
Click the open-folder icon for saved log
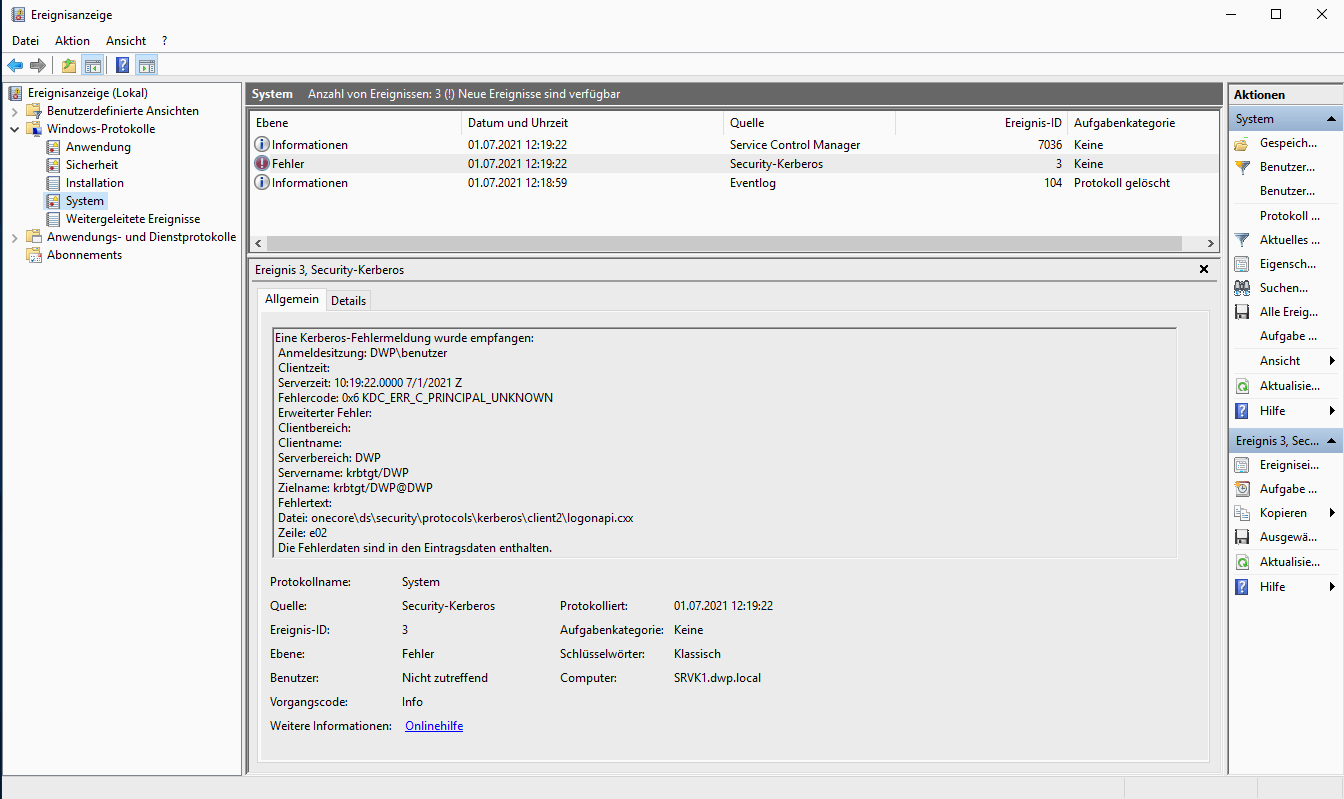coord(1242,144)
